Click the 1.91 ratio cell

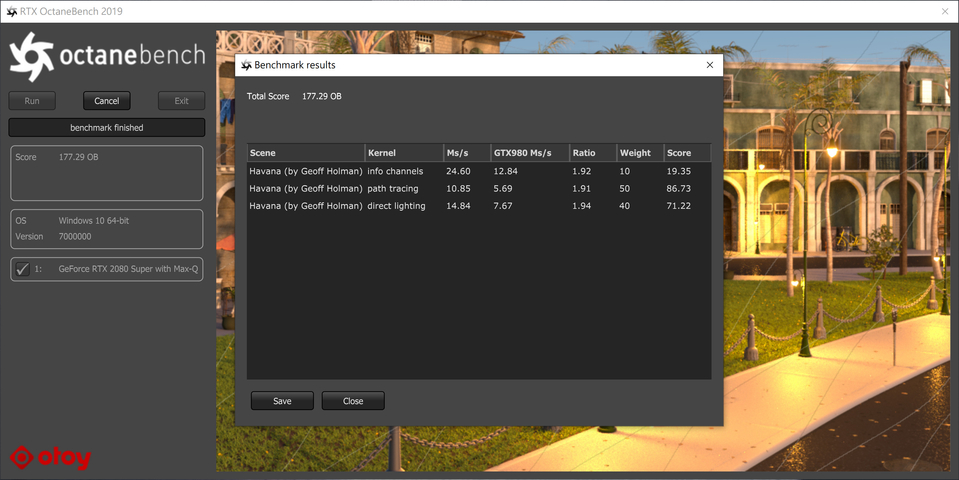click(582, 188)
